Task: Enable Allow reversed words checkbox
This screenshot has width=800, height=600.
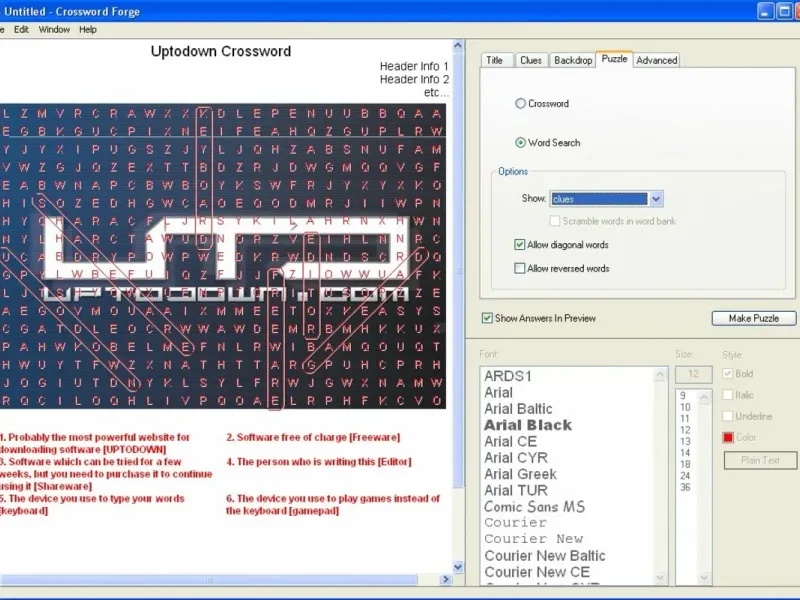Action: click(x=519, y=268)
